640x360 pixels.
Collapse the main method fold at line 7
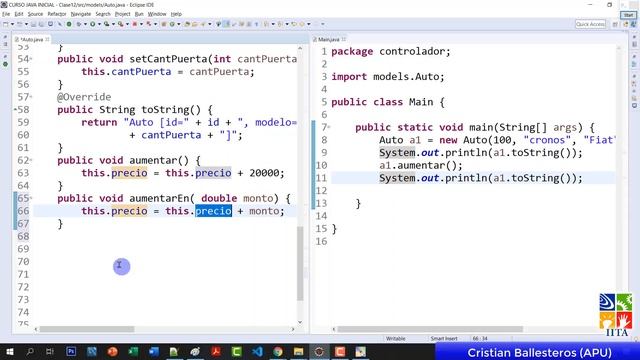[x=329, y=127]
